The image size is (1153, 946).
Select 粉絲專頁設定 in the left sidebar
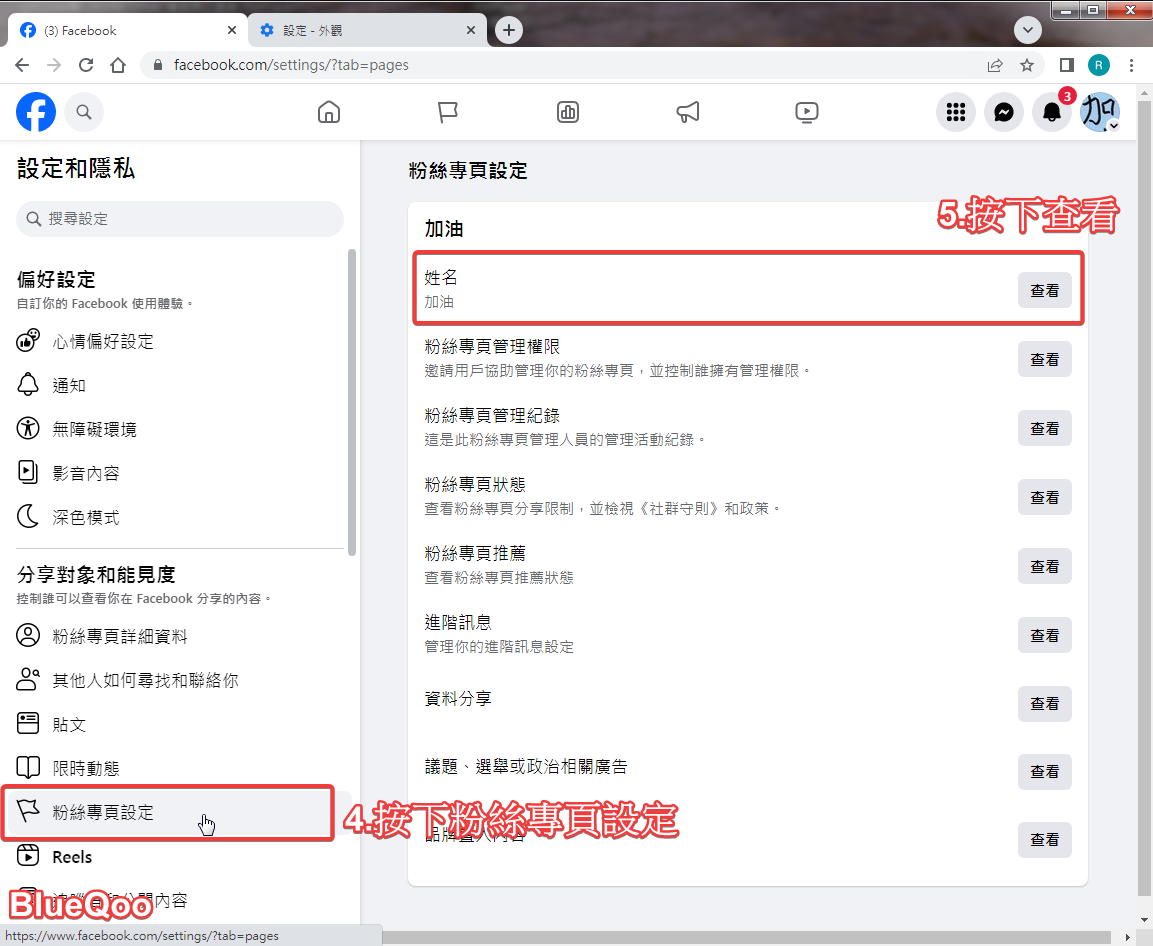coord(103,812)
